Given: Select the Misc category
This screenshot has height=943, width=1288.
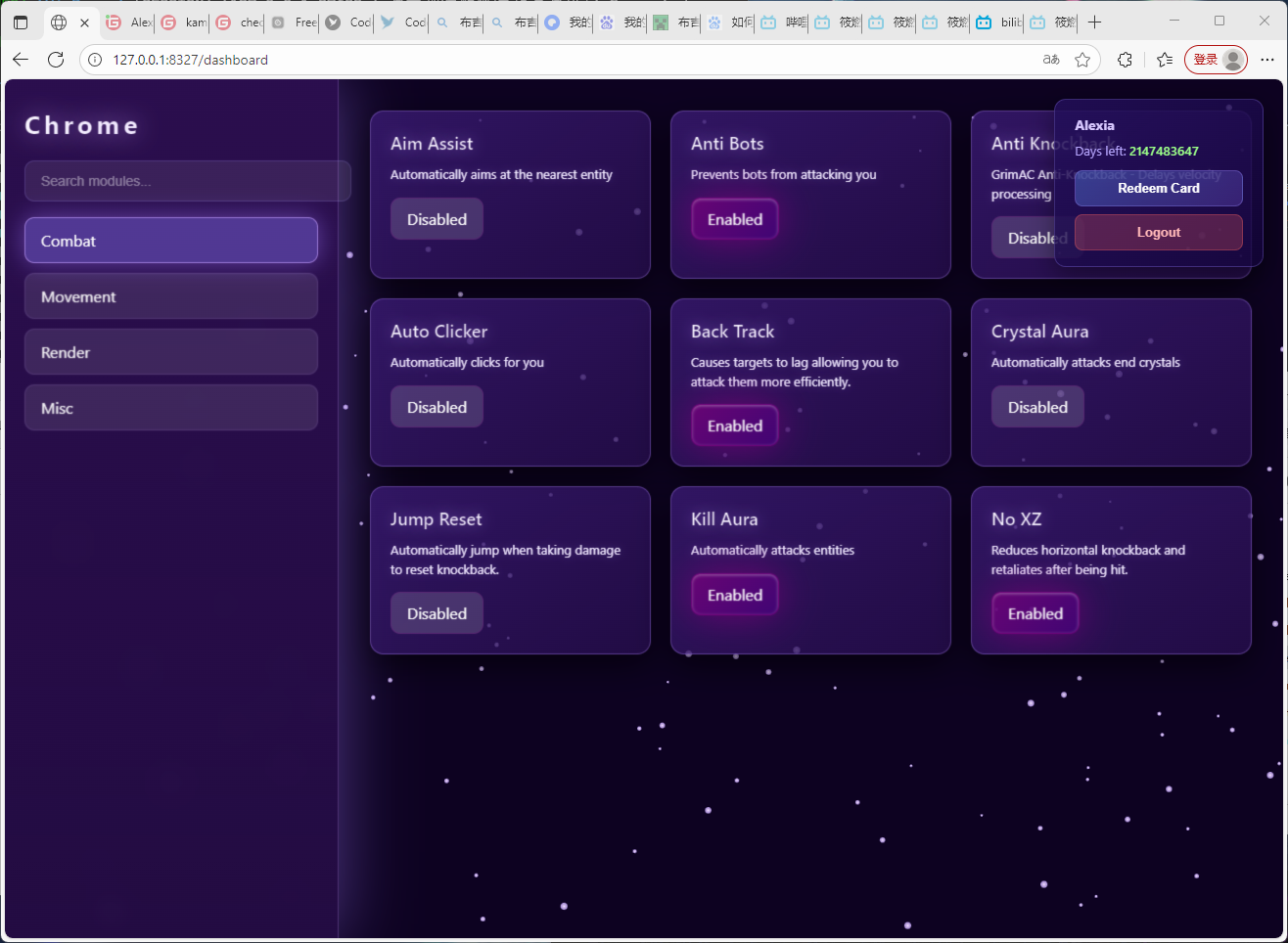Looking at the screenshot, I should click(x=171, y=408).
